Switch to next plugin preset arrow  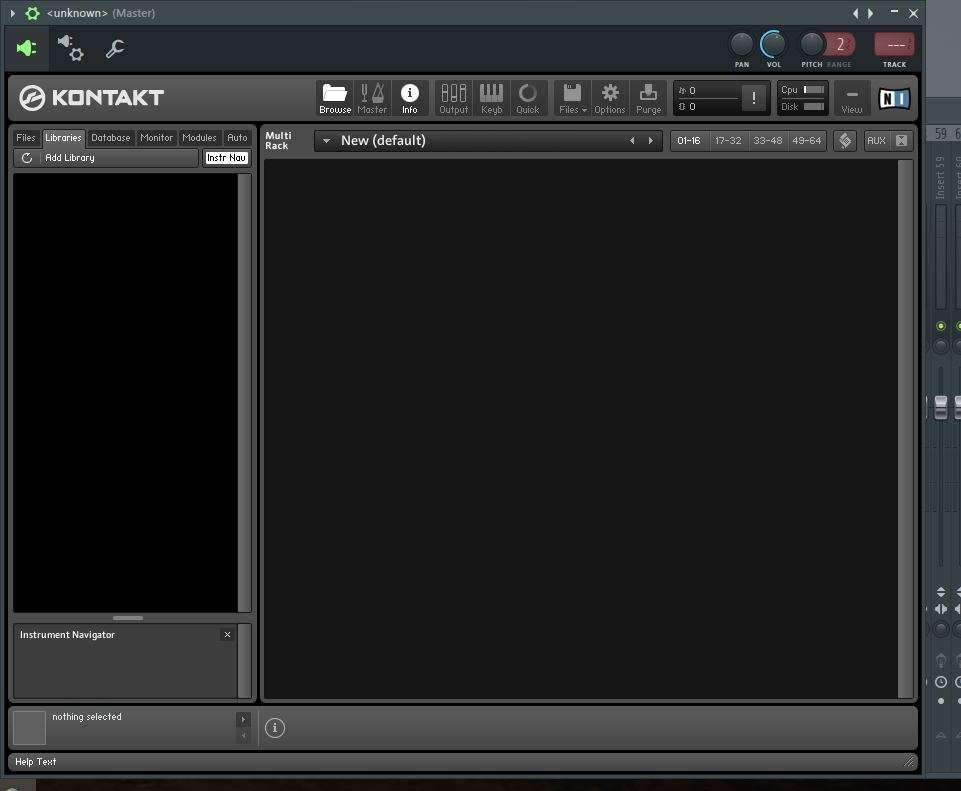point(870,13)
